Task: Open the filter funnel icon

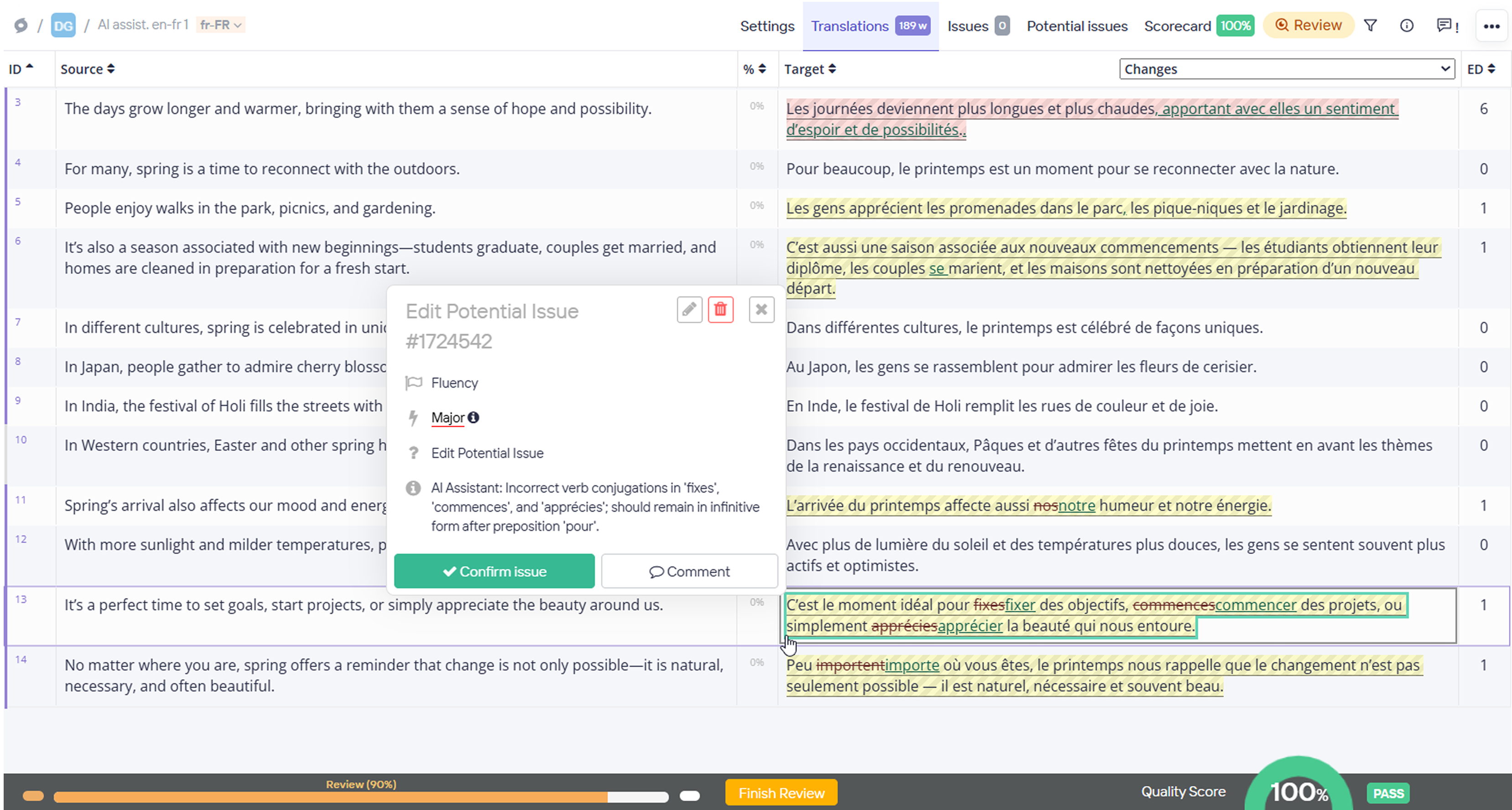Action: [1370, 25]
